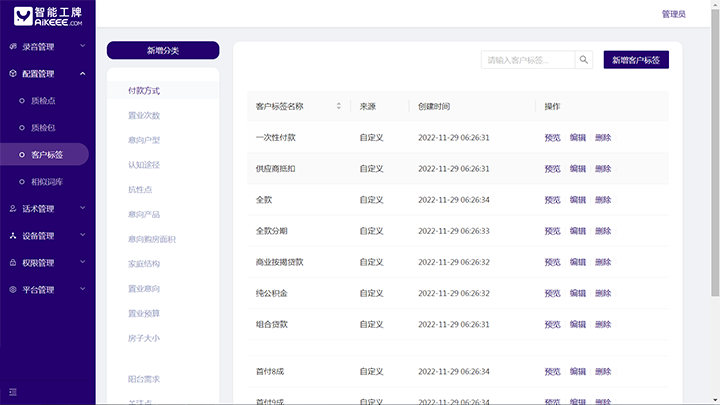Expand the 话术管理 menu chevron
This screenshot has height=405, width=720.
tap(83, 209)
